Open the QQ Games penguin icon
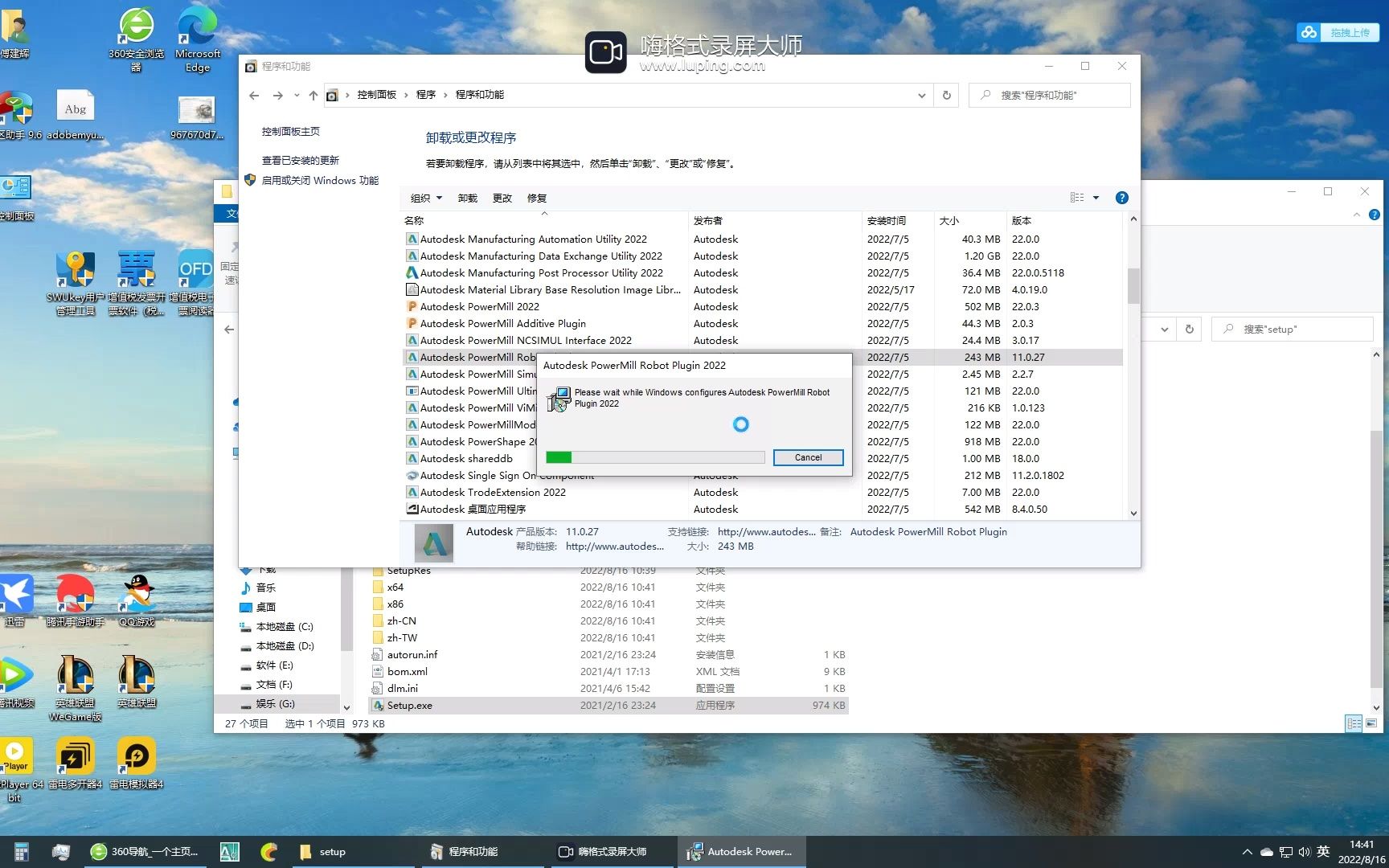This screenshot has height=868, width=1389. (x=137, y=601)
